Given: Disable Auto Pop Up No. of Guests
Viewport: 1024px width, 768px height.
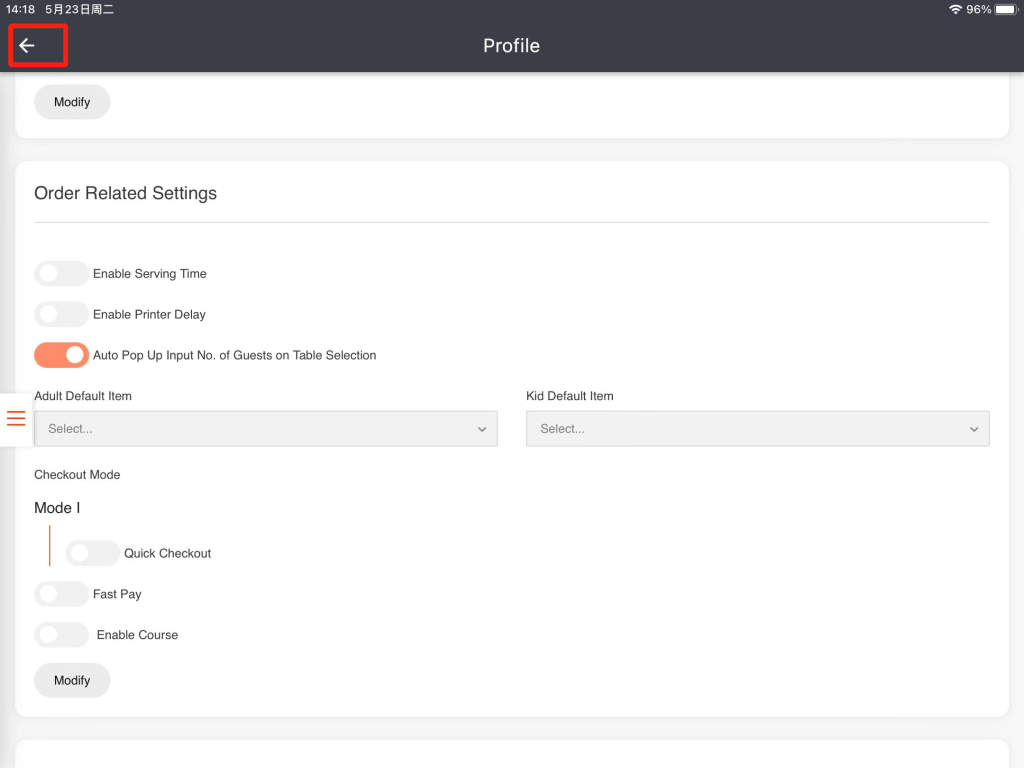Looking at the screenshot, I should click(61, 355).
